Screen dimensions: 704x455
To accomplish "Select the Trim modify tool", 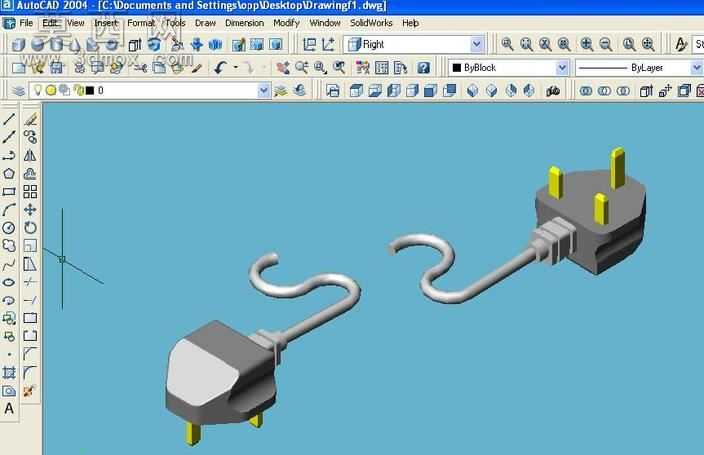I will coord(30,282).
